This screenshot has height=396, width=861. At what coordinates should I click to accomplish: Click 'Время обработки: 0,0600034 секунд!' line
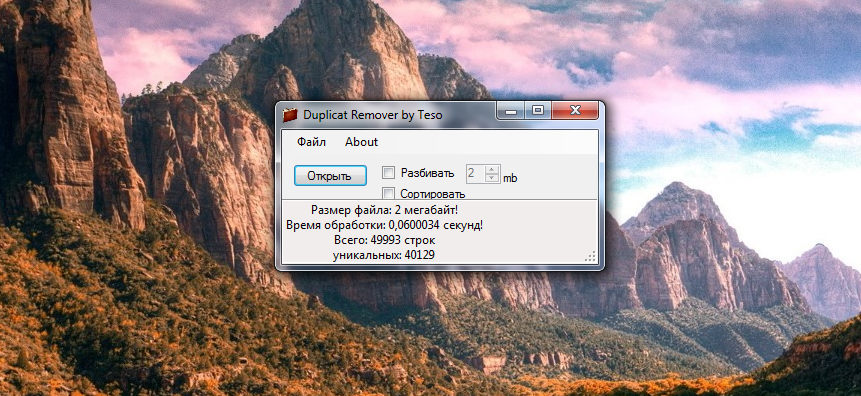click(384, 225)
